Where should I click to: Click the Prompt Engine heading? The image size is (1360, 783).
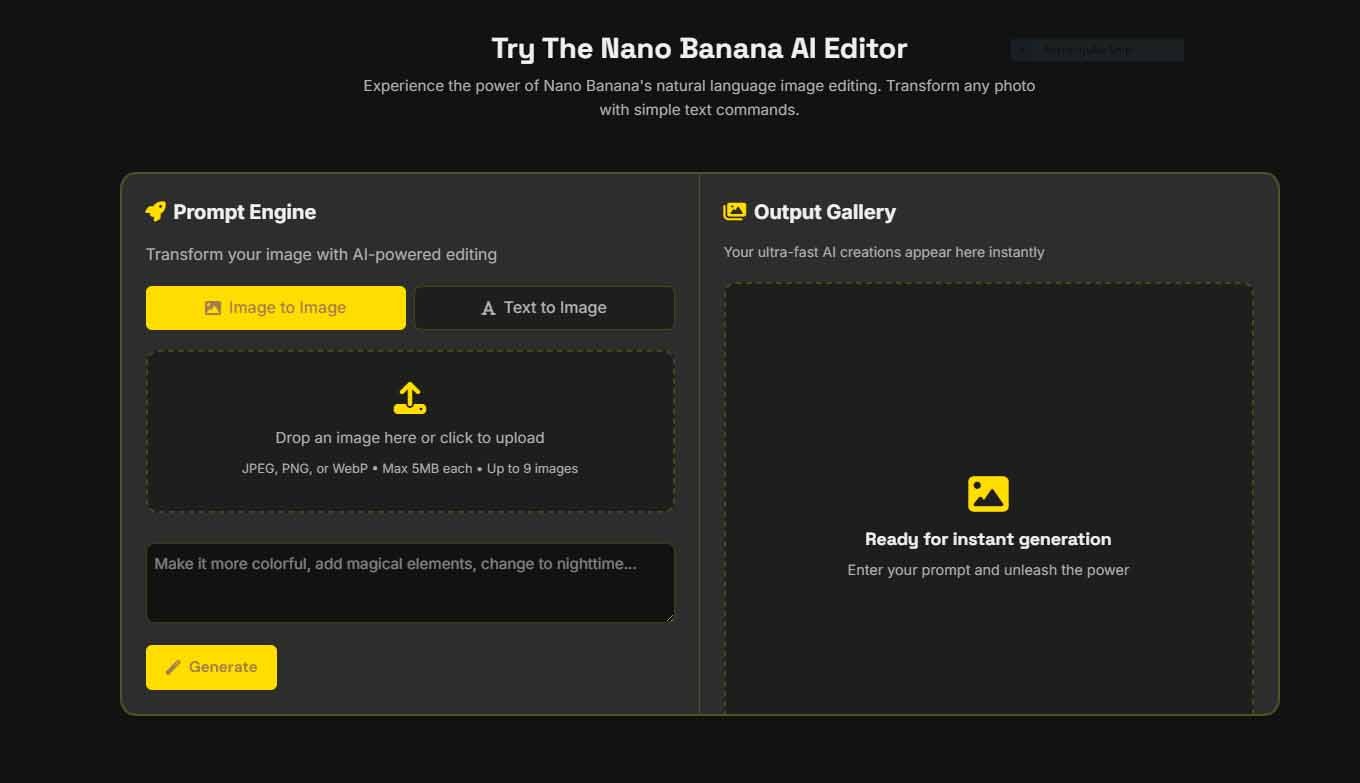tap(244, 212)
